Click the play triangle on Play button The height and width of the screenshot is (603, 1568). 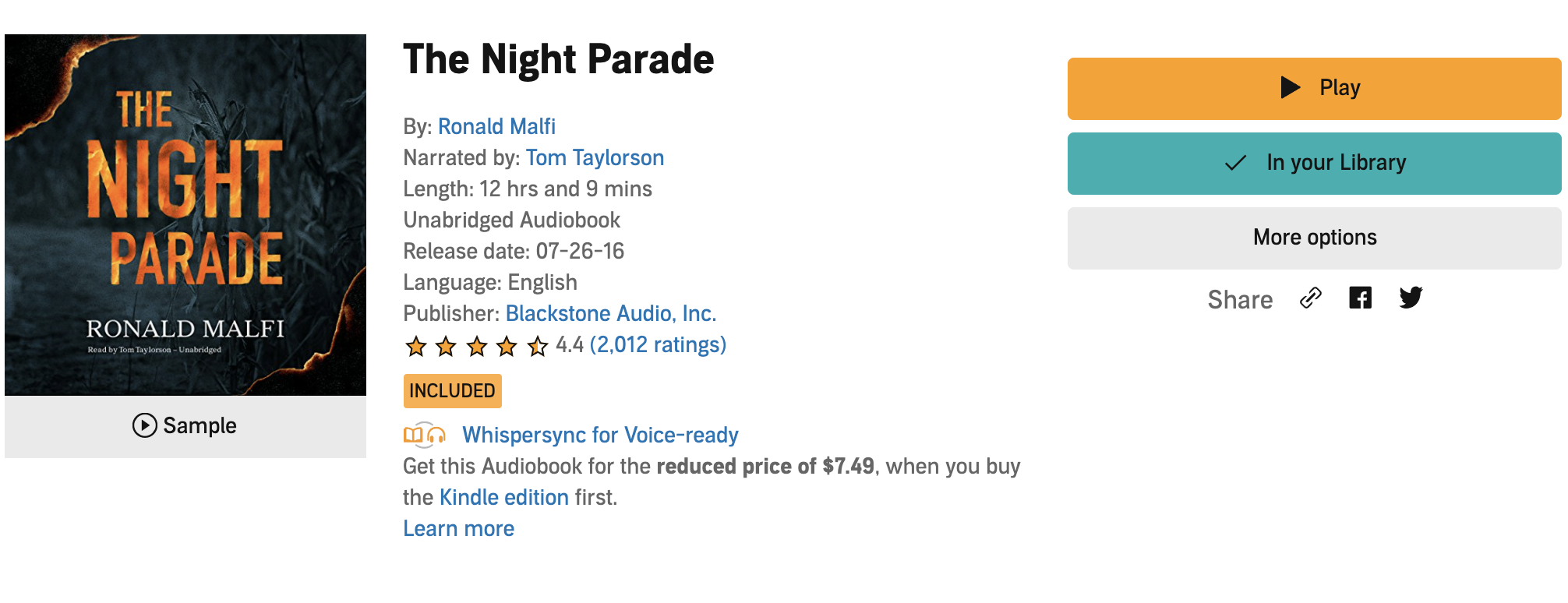(1291, 87)
